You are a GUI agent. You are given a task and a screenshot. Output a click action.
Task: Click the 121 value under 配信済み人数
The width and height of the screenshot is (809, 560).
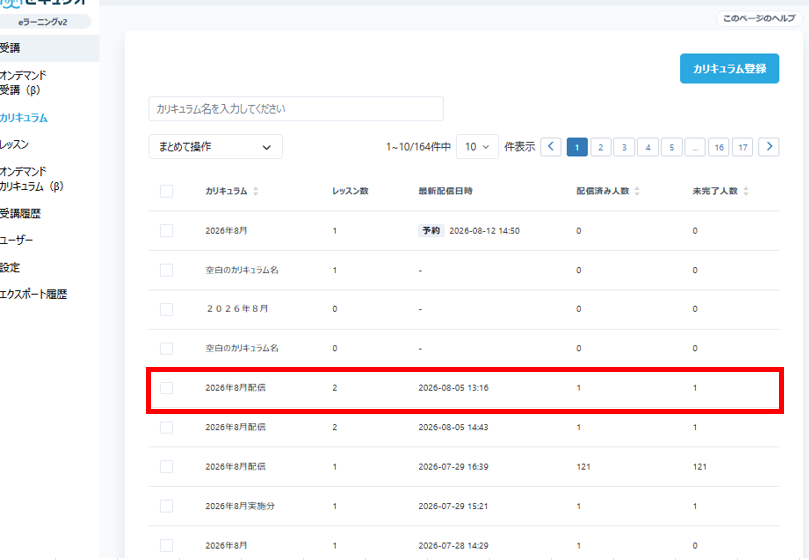pyautogui.click(x=584, y=467)
